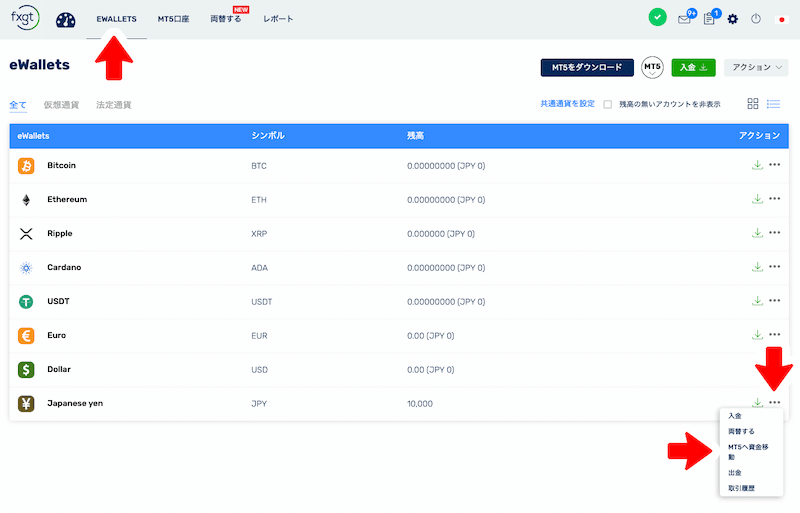Open Bitcoin row more-actions menu
Screen dimensions: 800x513
(774, 165)
